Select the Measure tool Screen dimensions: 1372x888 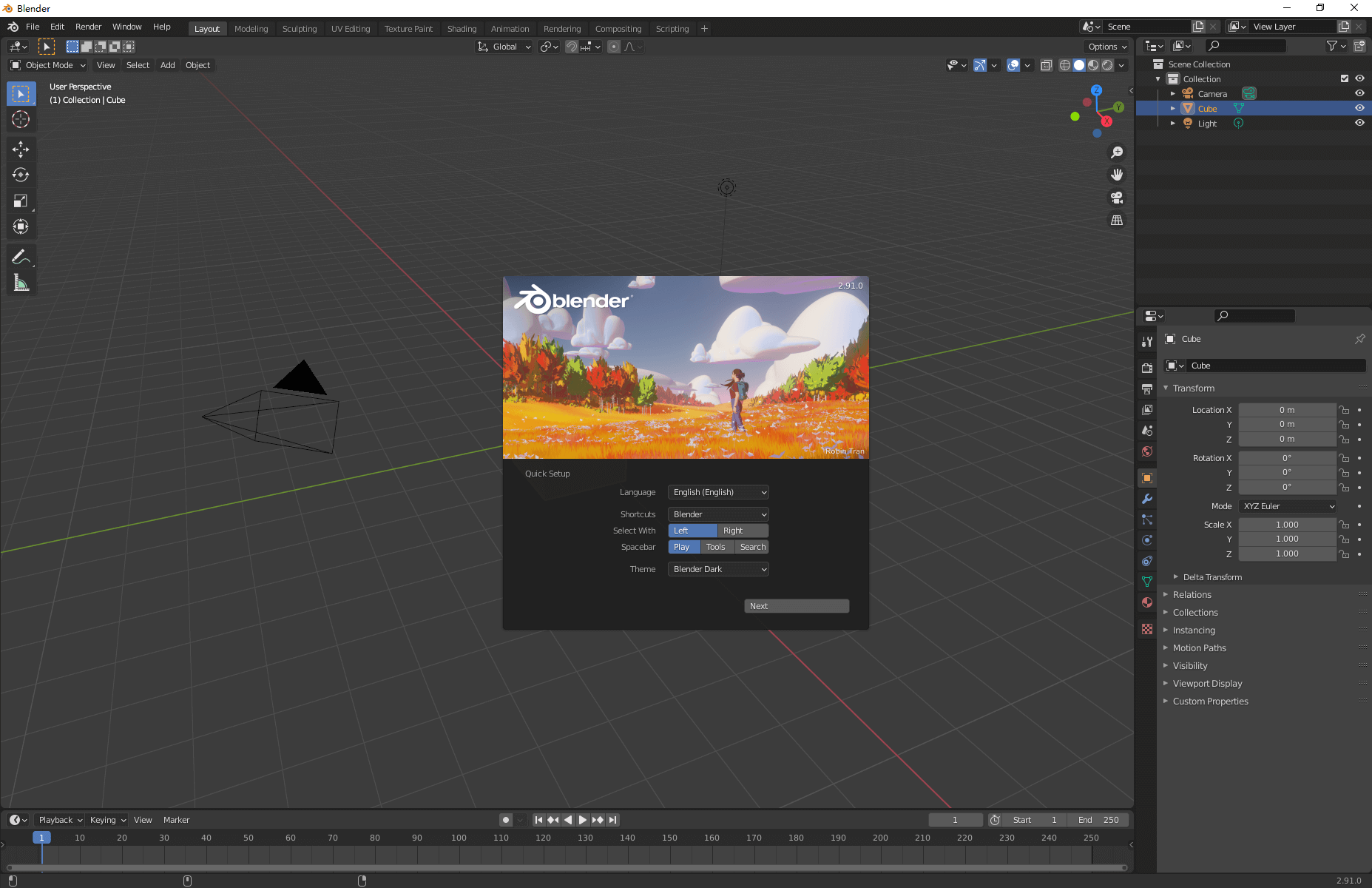21,283
